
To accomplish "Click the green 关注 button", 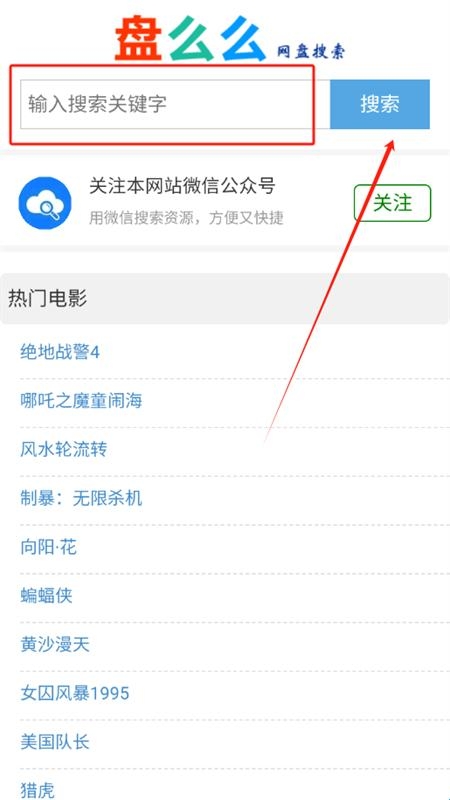I will point(392,203).
